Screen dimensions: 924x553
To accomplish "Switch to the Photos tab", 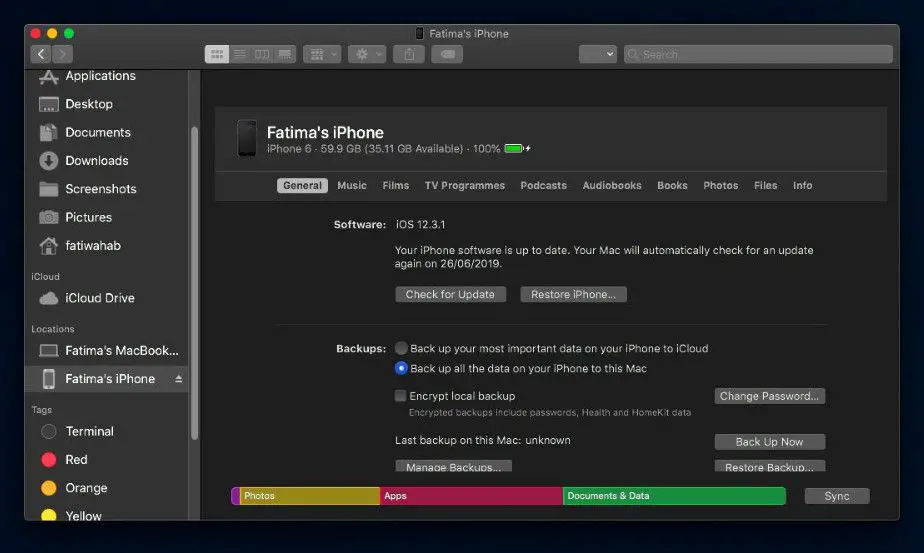I will pos(721,186).
